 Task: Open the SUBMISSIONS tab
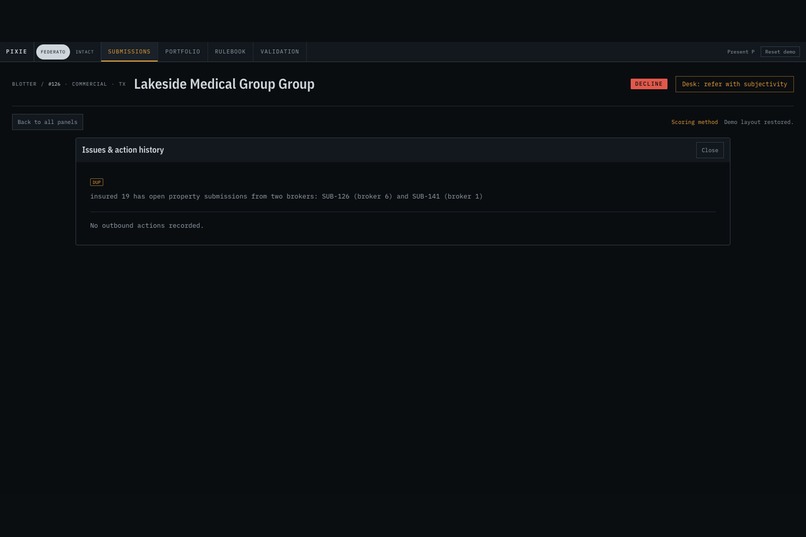(x=129, y=52)
